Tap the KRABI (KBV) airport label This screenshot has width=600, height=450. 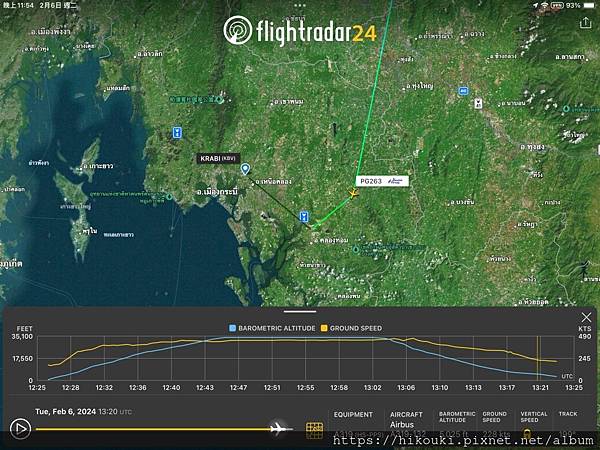click(x=218, y=158)
